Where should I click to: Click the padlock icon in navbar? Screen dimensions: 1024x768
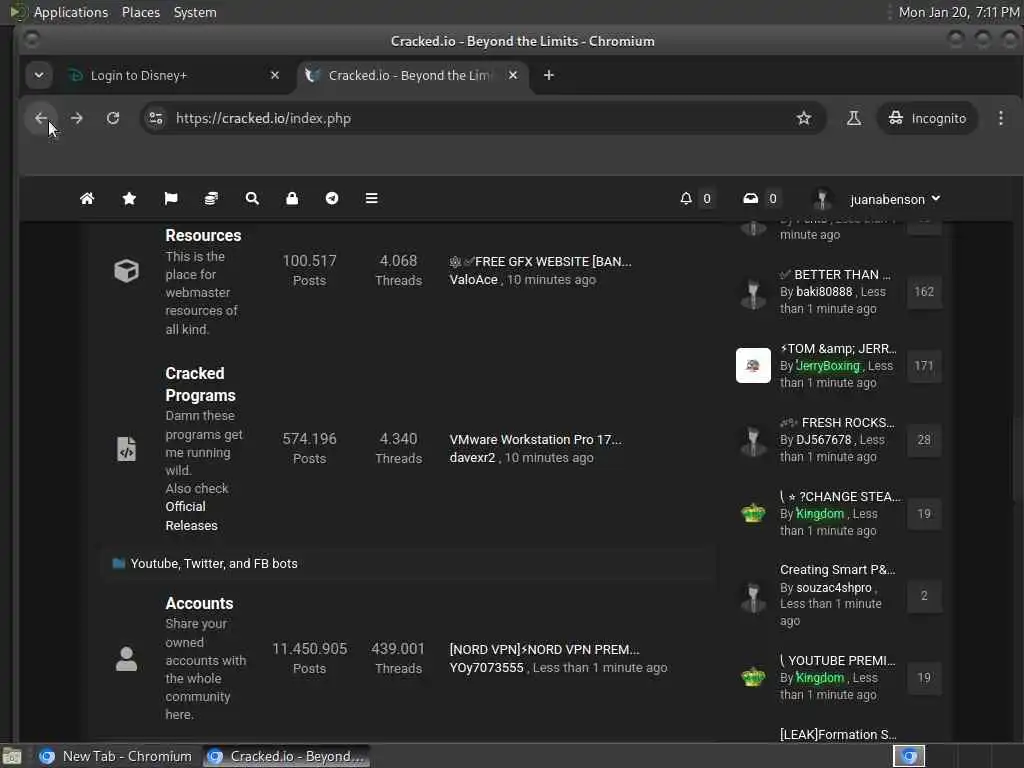pyautogui.click(x=292, y=199)
